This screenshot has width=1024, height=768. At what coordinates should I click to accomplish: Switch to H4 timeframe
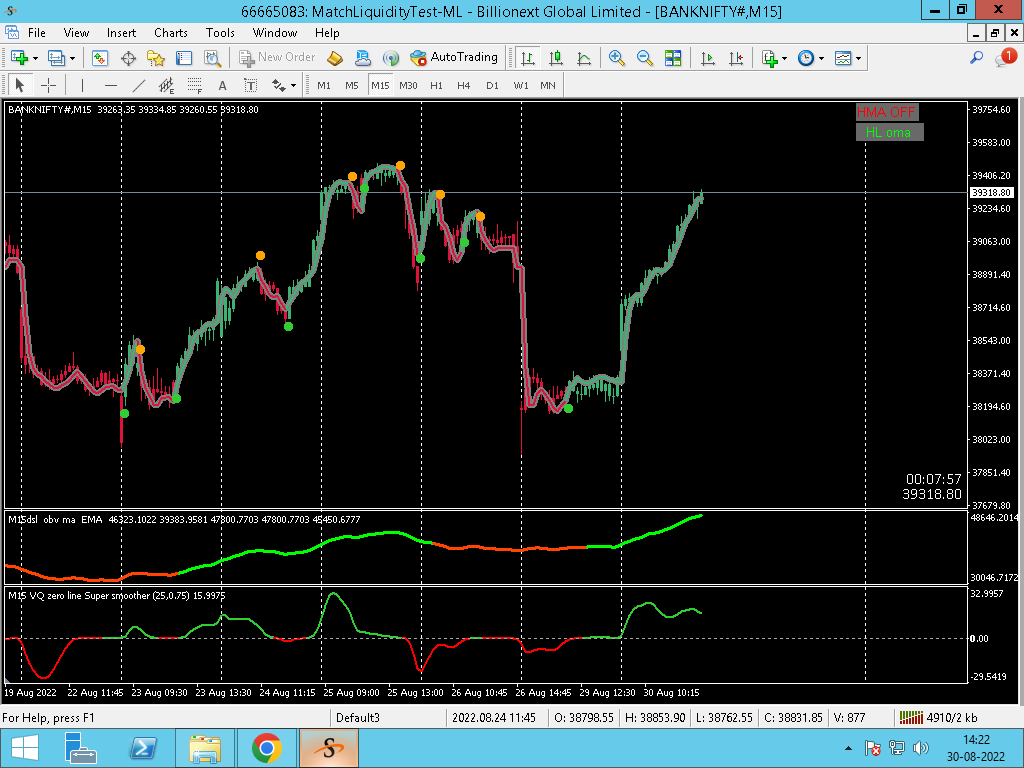coord(464,86)
